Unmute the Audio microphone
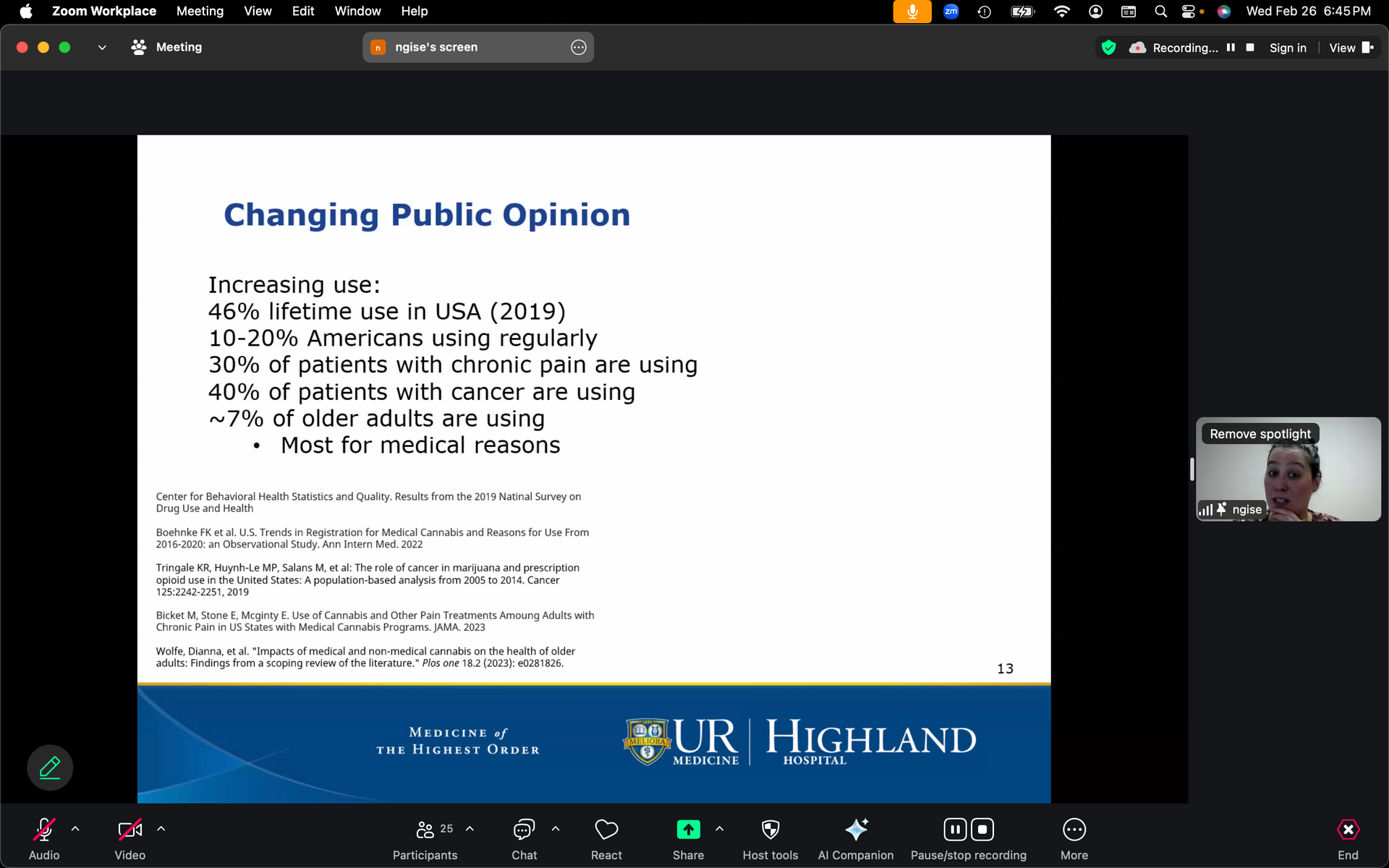Viewport: 1389px width, 868px height. coord(44,830)
